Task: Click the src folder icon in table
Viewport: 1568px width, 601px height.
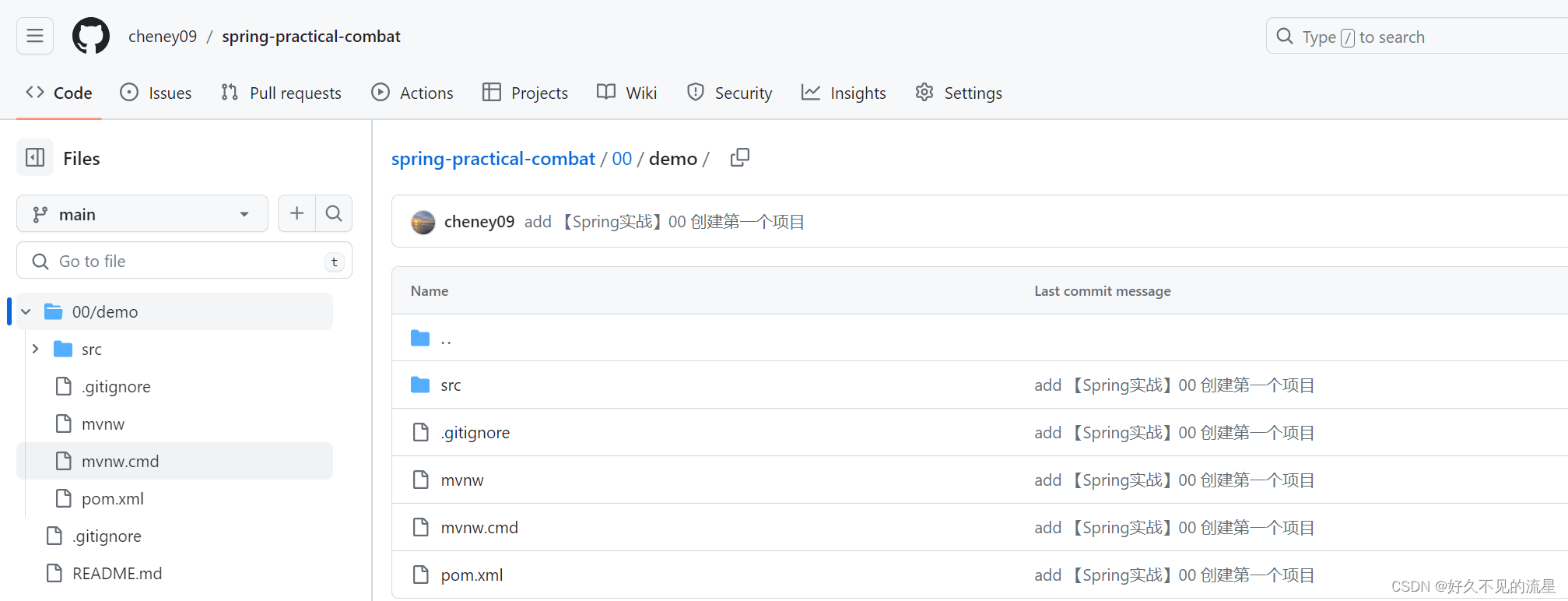Action: [x=420, y=385]
